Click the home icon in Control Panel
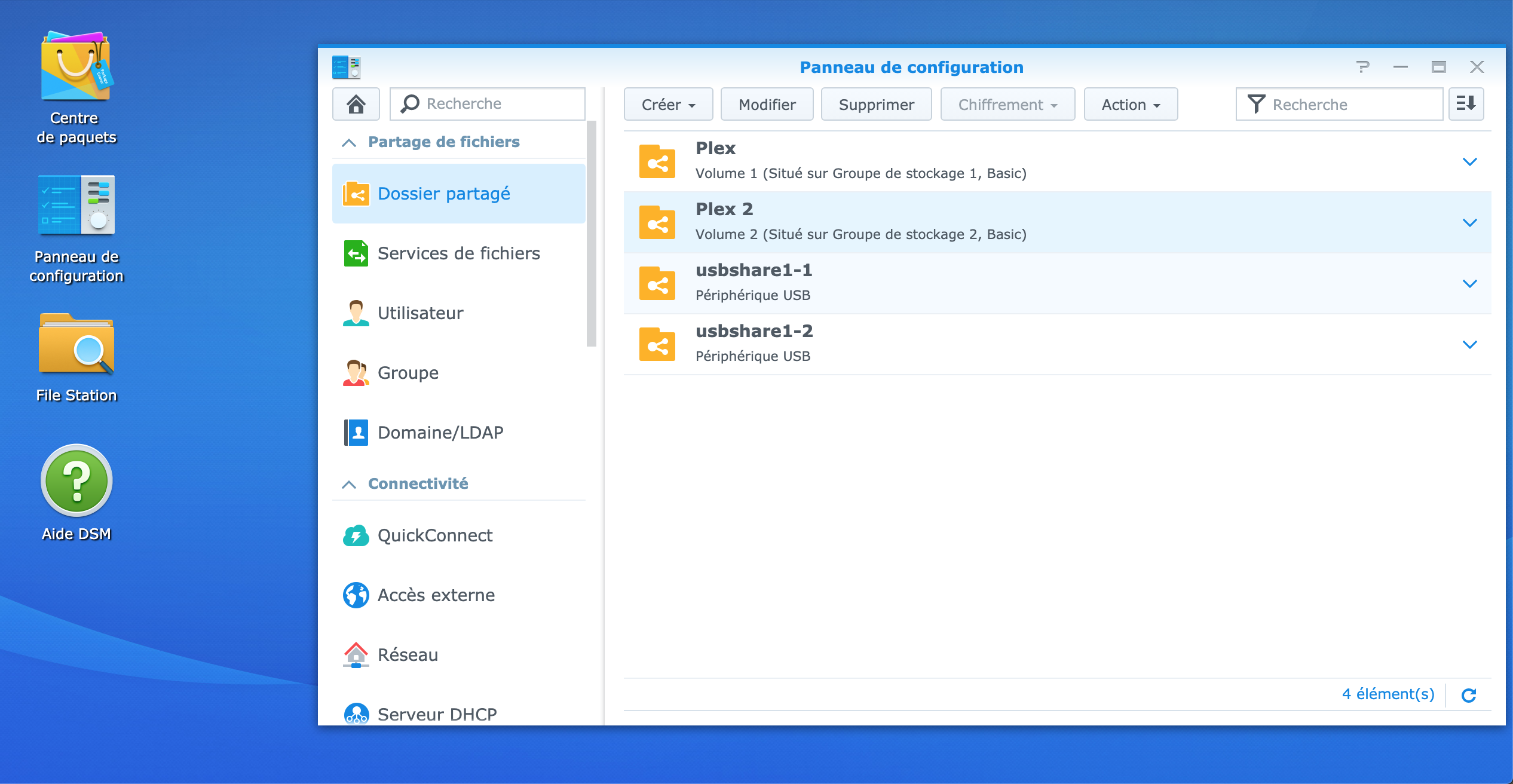The height and width of the screenshot is (784, 1513). pos(356,104)
